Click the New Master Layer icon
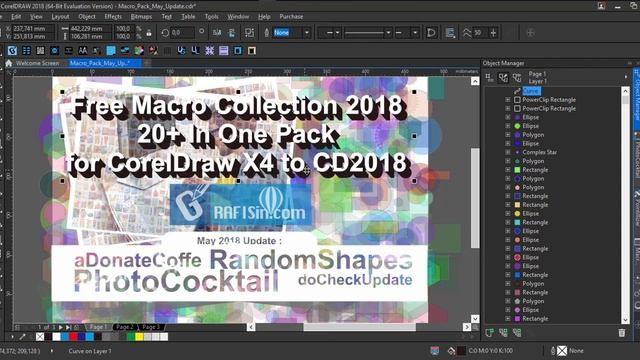 (503, 333)
